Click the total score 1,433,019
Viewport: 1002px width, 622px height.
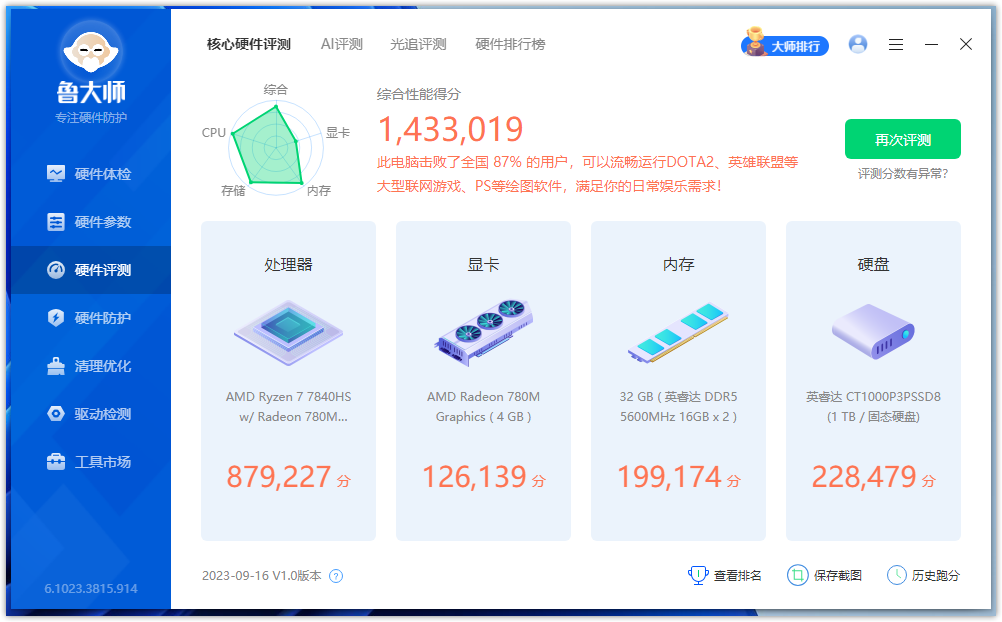[x=451, y=130]
